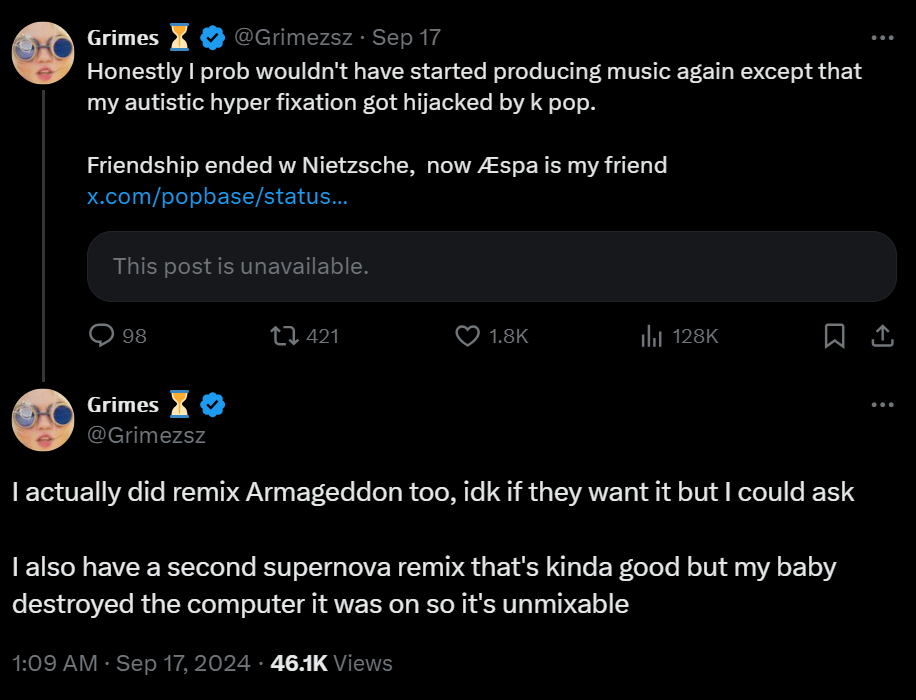
Task: Click the @Grimezsz handle under second post
Action: 147,435
